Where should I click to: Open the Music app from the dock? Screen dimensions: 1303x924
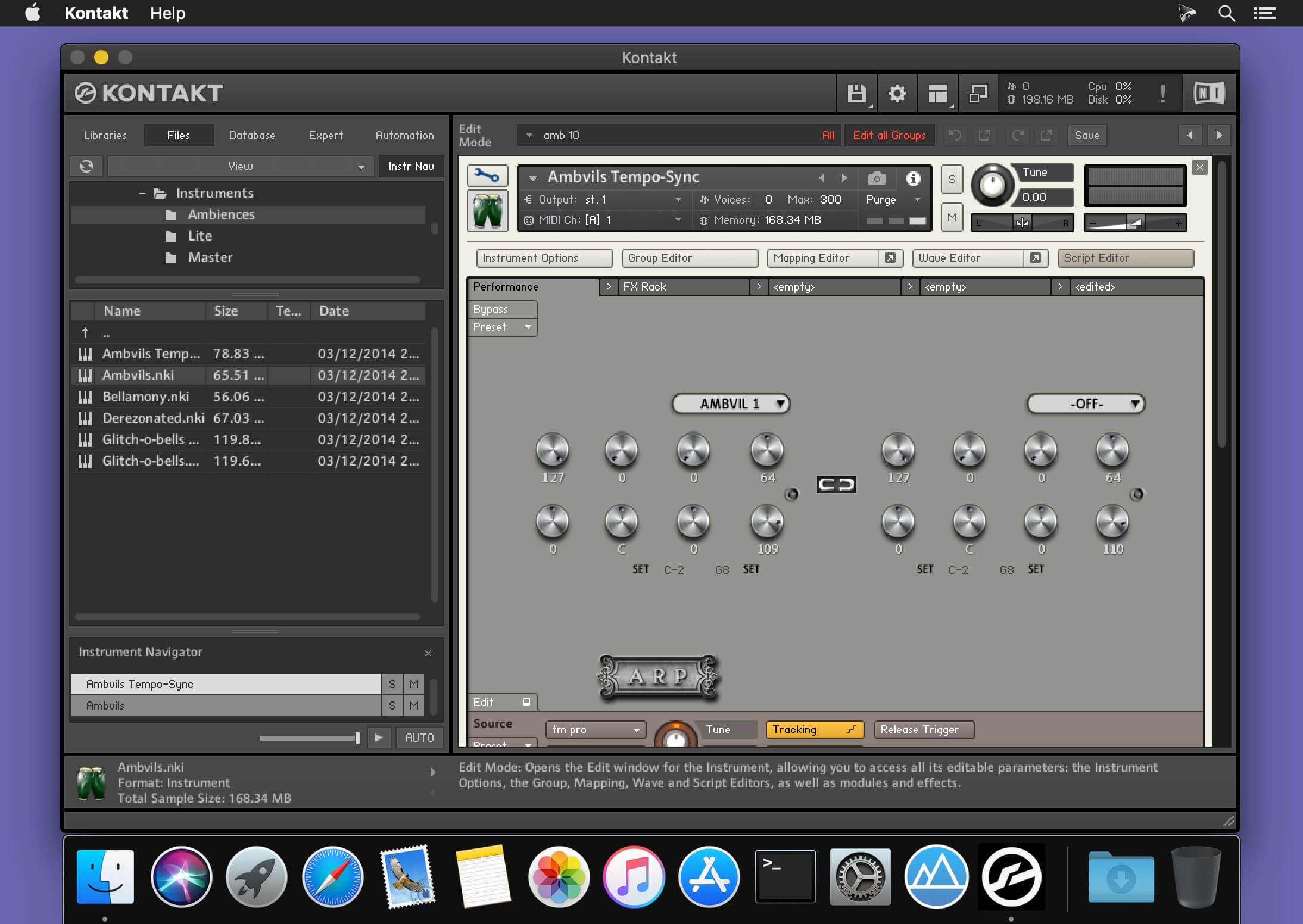(634, 877)
